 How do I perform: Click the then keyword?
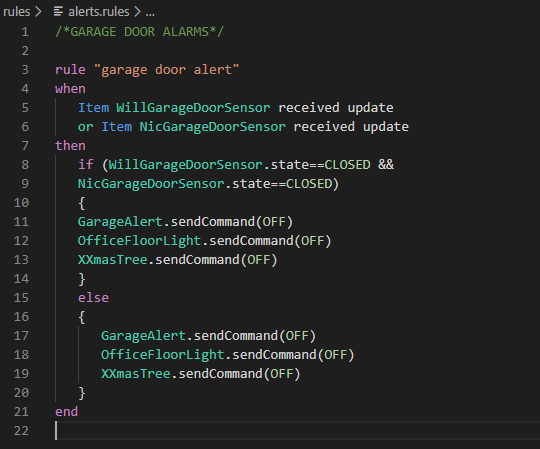70,146
